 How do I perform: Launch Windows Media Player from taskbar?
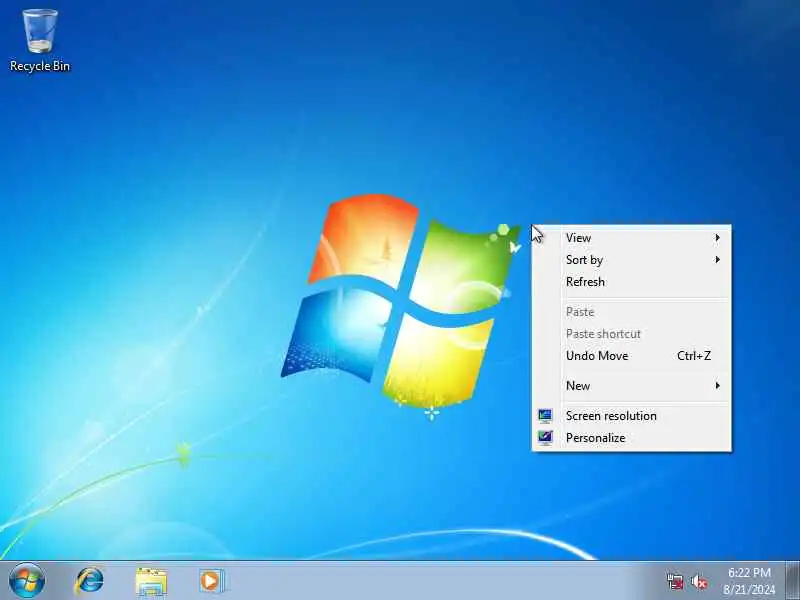(211, 581)
